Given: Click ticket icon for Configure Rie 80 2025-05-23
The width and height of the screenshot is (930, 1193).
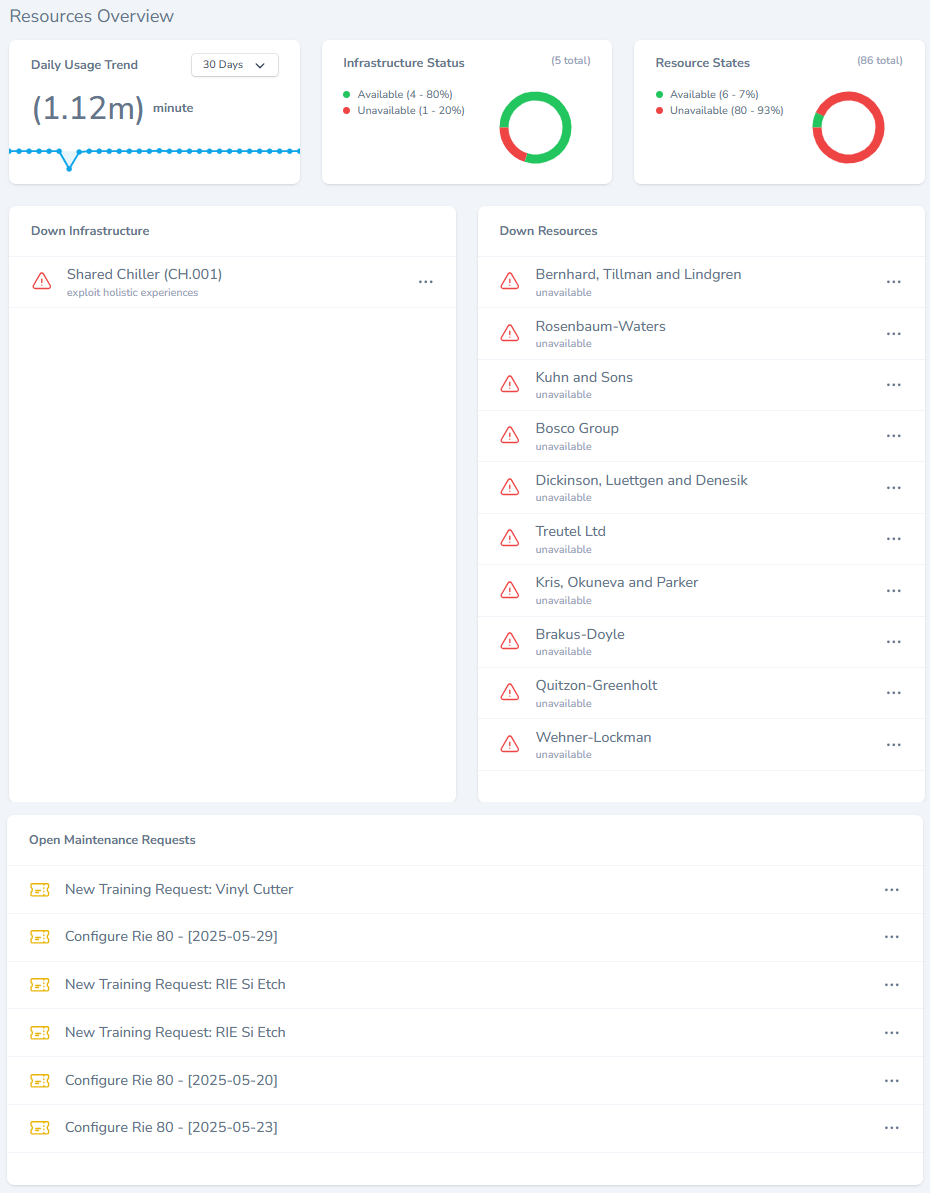Looking at the screenshot, I should (40, 1128).
